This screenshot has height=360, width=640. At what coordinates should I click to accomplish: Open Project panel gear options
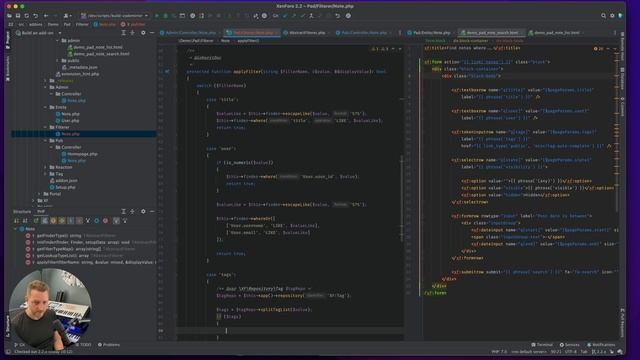(143, 33)
